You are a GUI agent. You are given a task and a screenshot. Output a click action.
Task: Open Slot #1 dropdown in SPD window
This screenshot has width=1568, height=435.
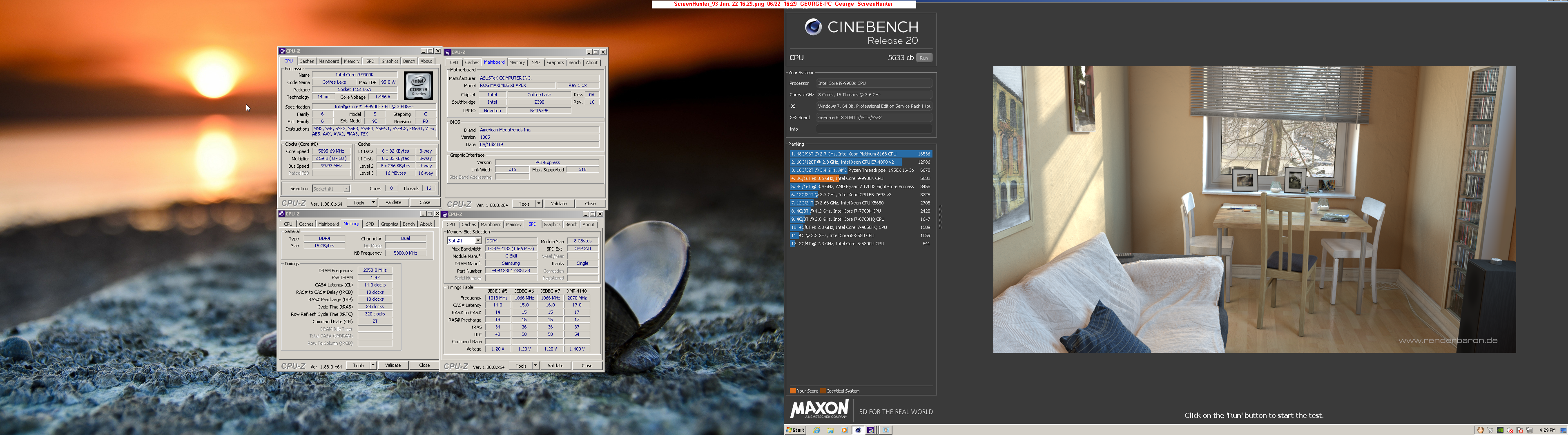pos(478,241)
